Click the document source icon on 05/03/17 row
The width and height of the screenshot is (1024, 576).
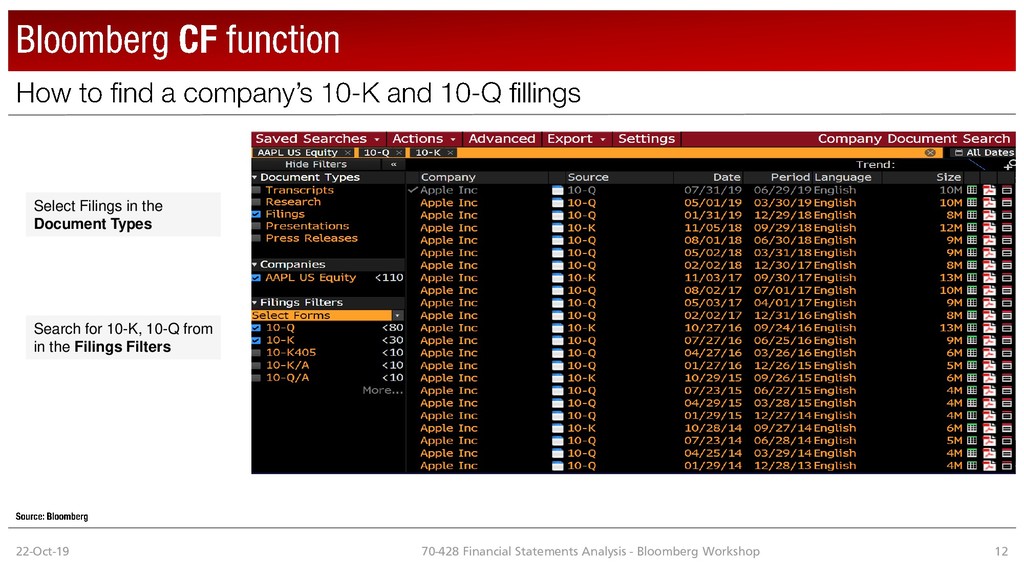click(557, 303)
